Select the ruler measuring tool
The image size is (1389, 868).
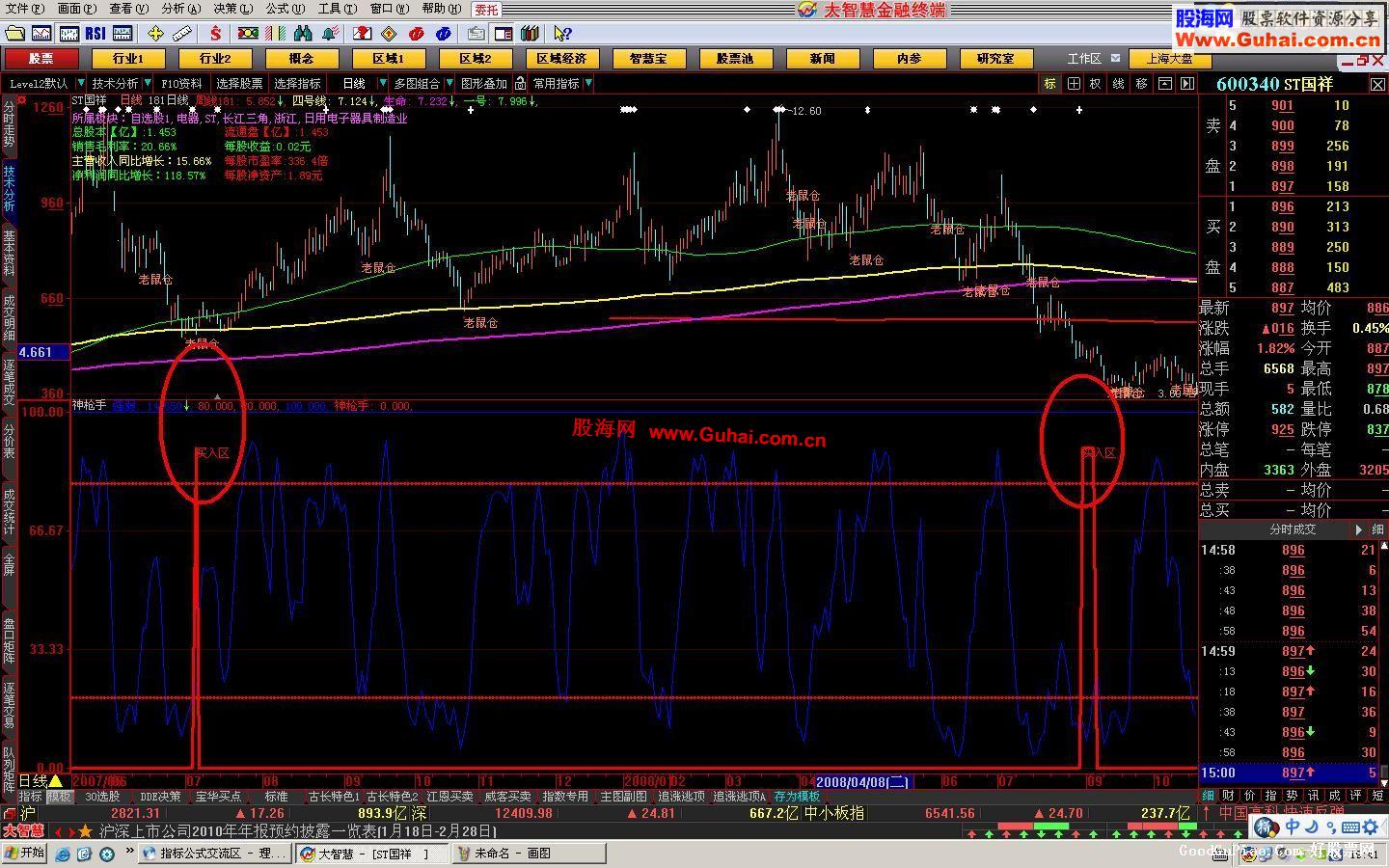pyautogui.click(x=181, y=34)
